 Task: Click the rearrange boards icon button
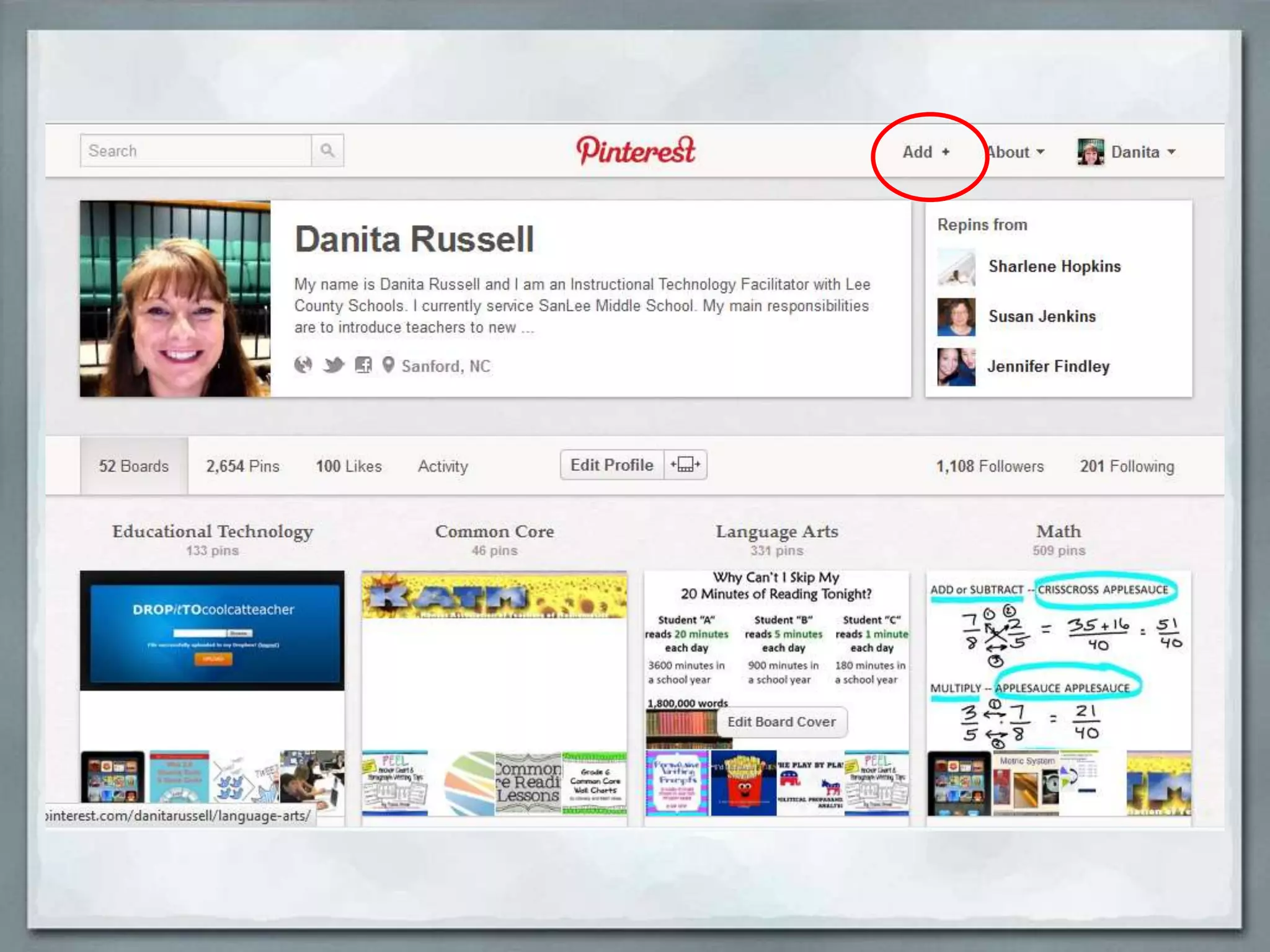click(x=685, y=465)
